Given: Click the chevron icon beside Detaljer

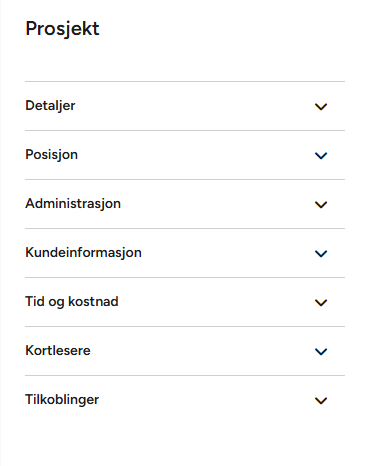Looking at the screenshot, I should click(321, 107).
